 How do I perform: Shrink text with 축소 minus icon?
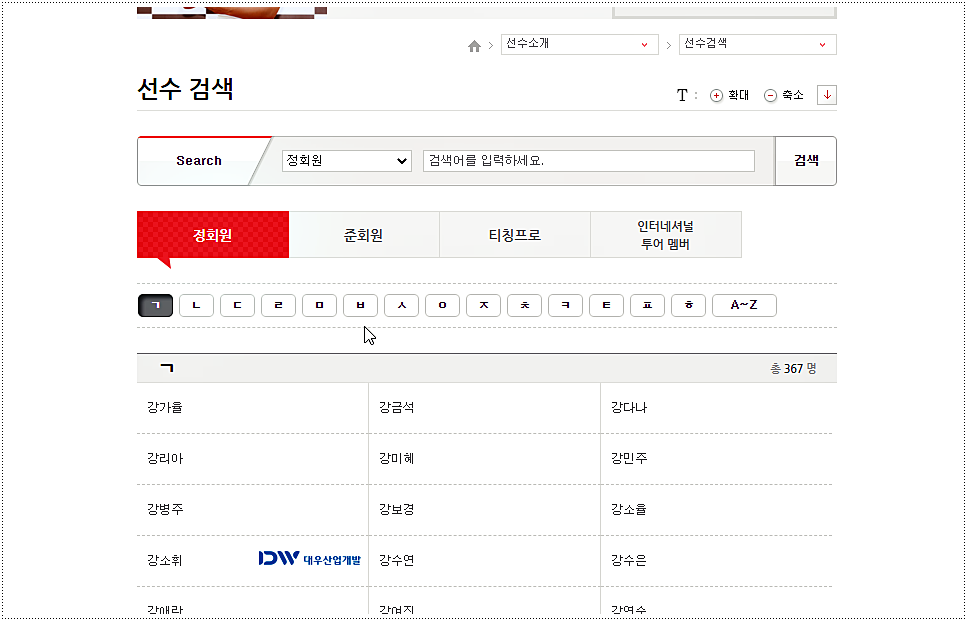point(770,96)
